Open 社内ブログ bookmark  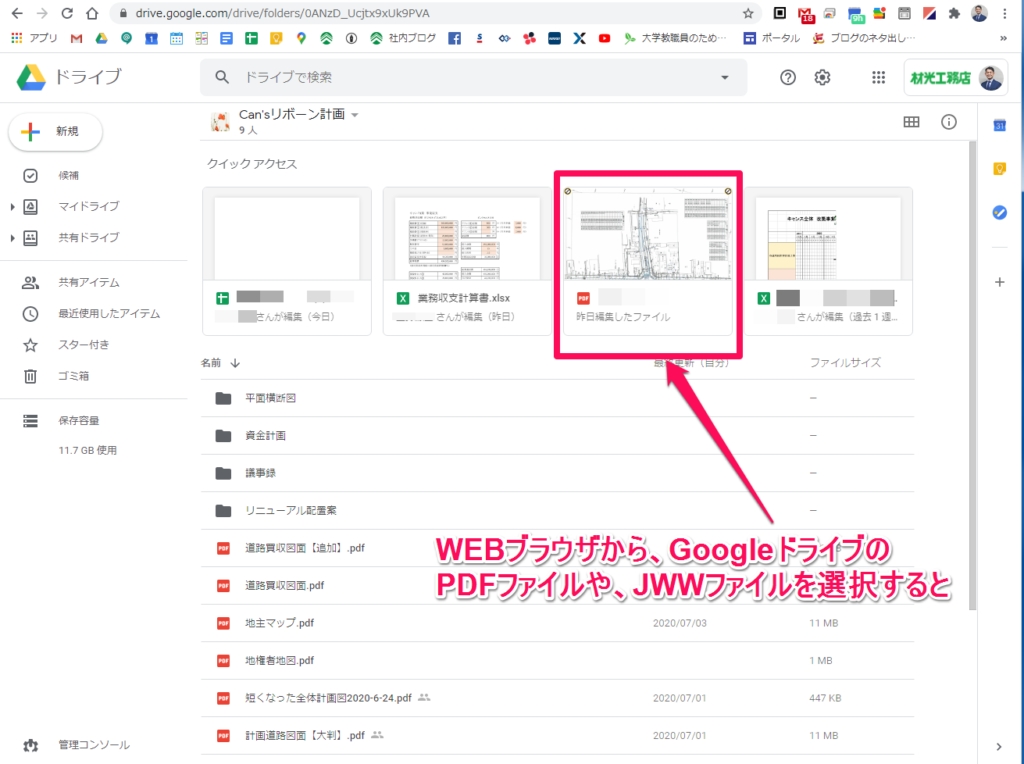click(x=403, y=39)
